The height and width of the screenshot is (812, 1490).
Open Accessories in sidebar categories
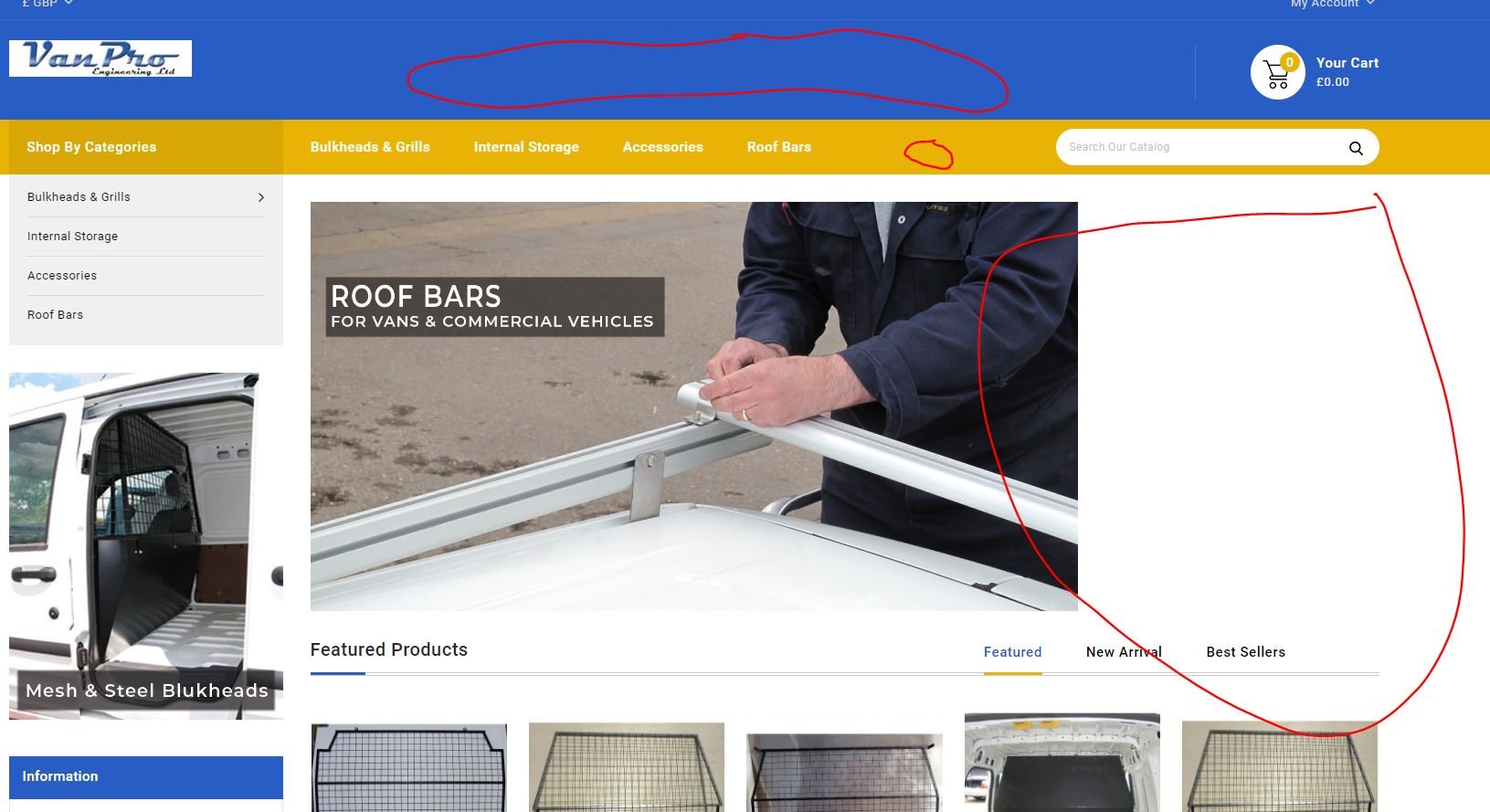point(62,276)
